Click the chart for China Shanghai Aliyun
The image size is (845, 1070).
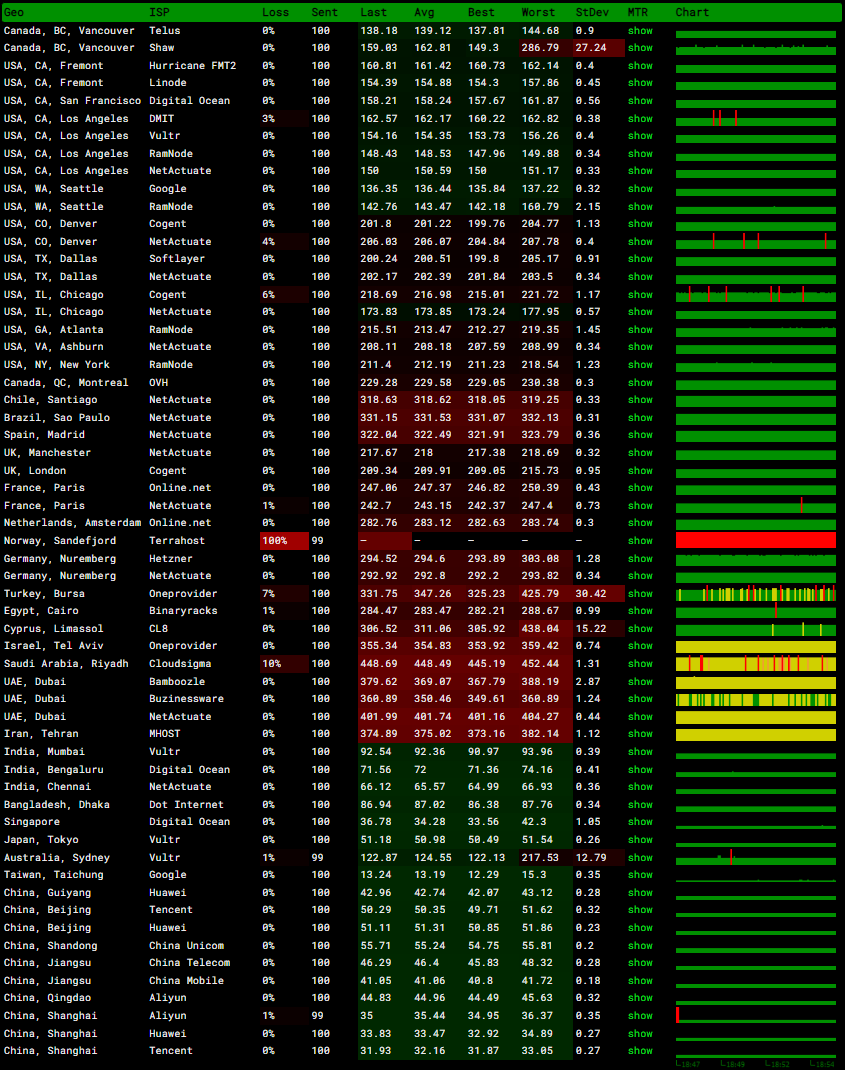click(x=755, y=1015)
